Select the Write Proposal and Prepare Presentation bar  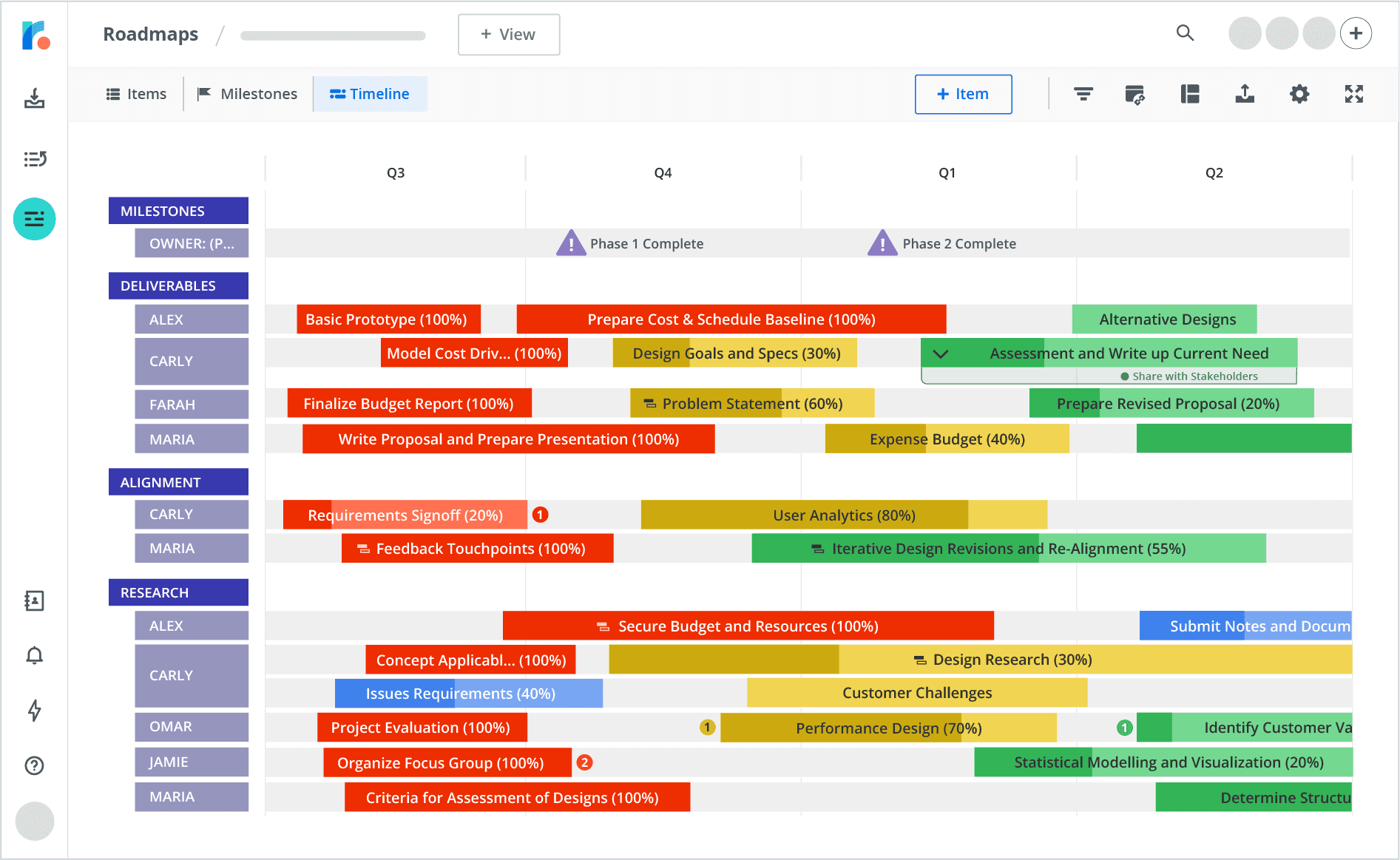(508, 439)
